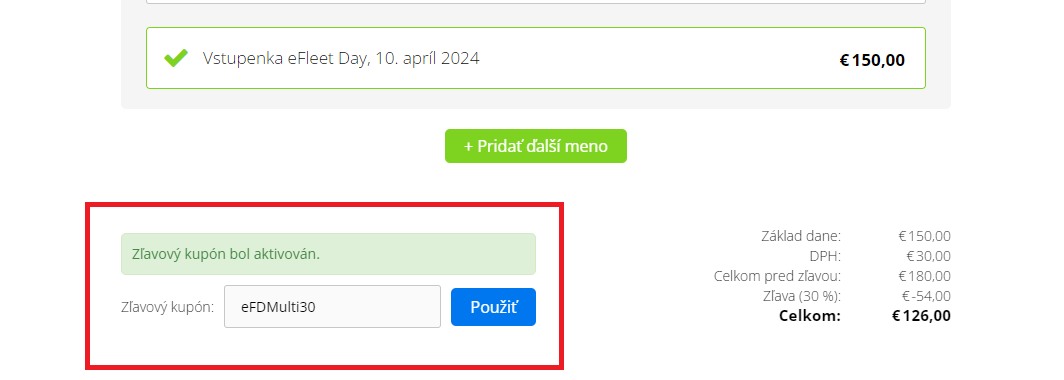This screenshot has width=1064, height=380.
Task: Click the final total €126,00
Action: tap(921, 316)
